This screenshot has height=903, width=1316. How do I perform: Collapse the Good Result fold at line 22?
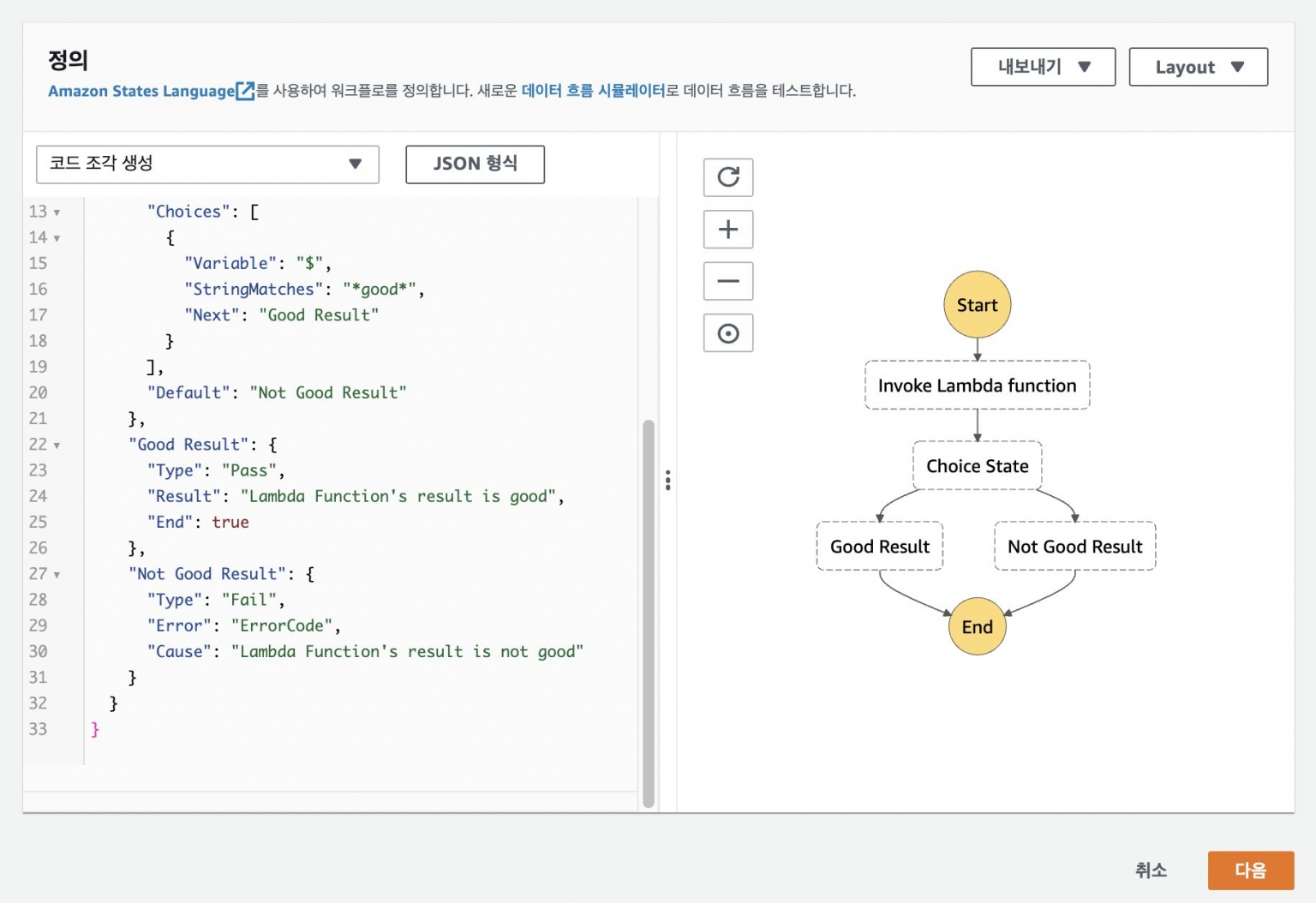coord(57,446)
